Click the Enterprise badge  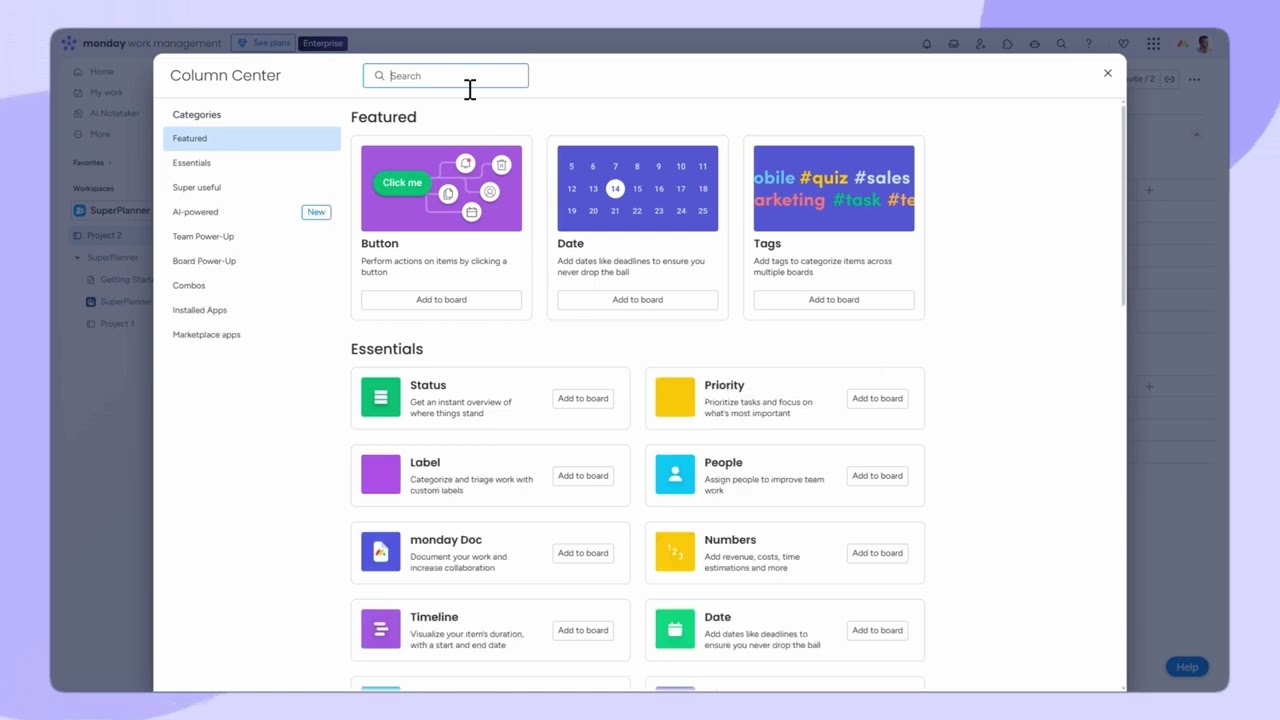(323, 43)
